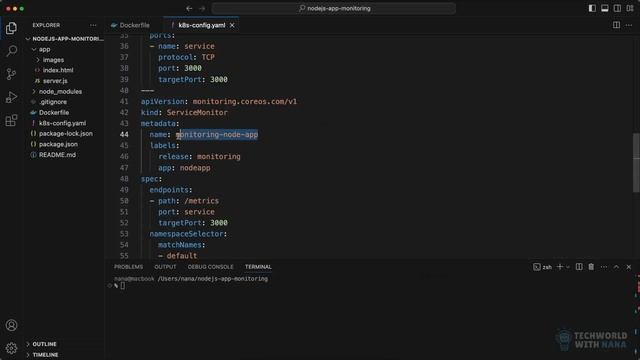Screen dimensions: 640x360
Task: Switch to the Output panel tab
Action: [x=165, y=267]
